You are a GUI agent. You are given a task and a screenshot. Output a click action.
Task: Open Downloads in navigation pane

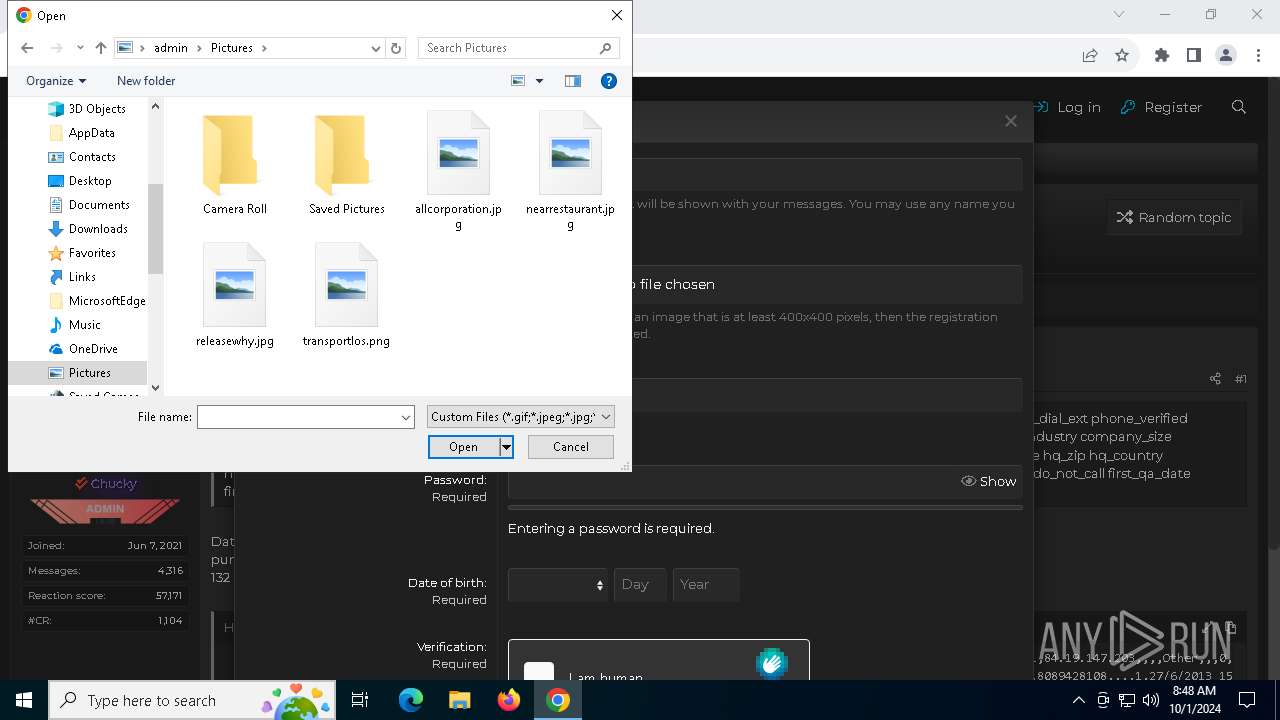point(98,229)
